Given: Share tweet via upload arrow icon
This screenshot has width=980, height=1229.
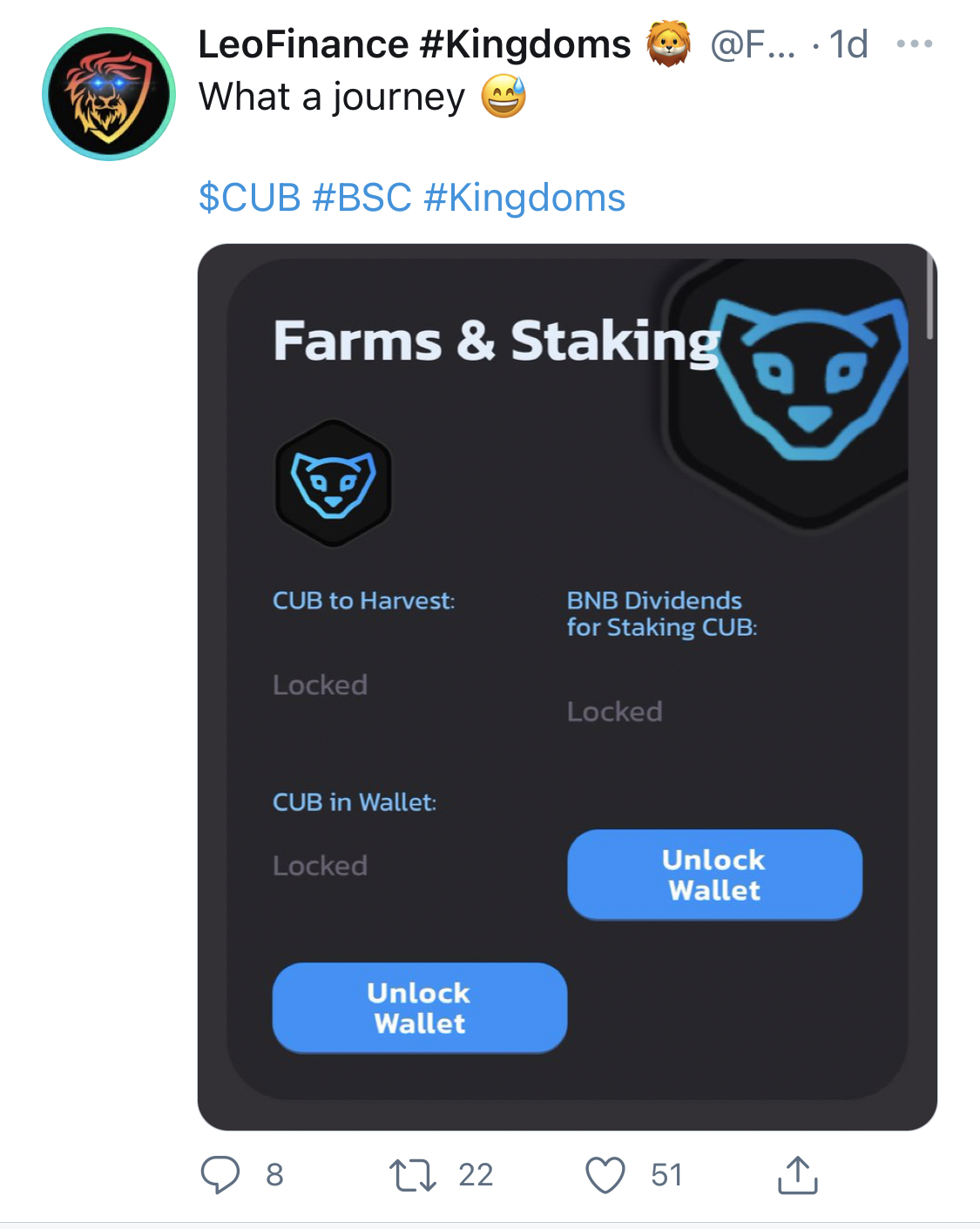Looking at the screenshot, I should [x=797, y=1174].
